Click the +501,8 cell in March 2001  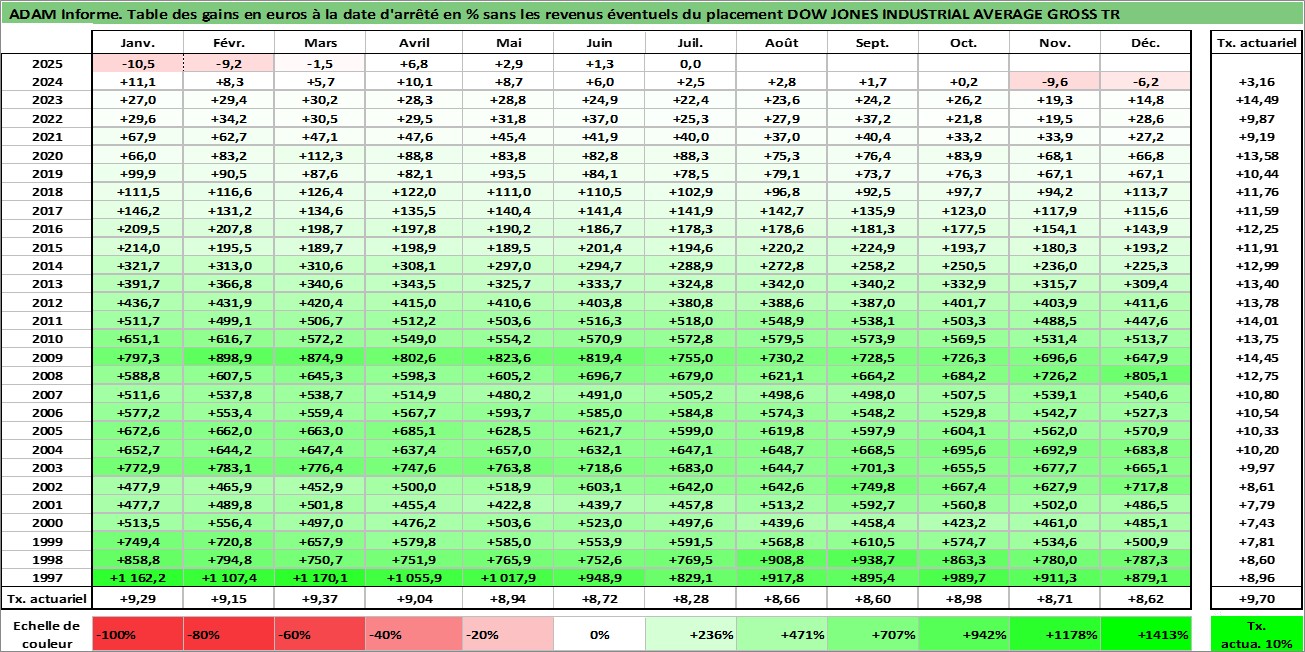tap(320, 505)
